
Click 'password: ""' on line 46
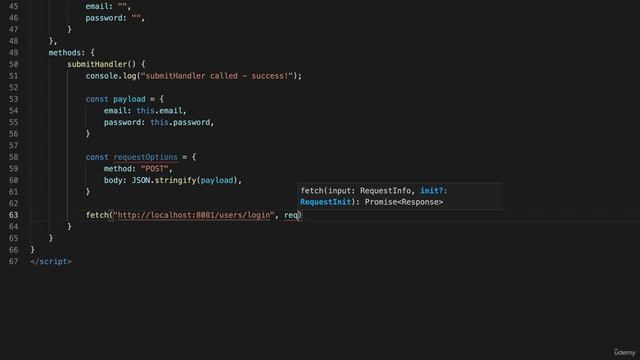[x=113, y=18]
